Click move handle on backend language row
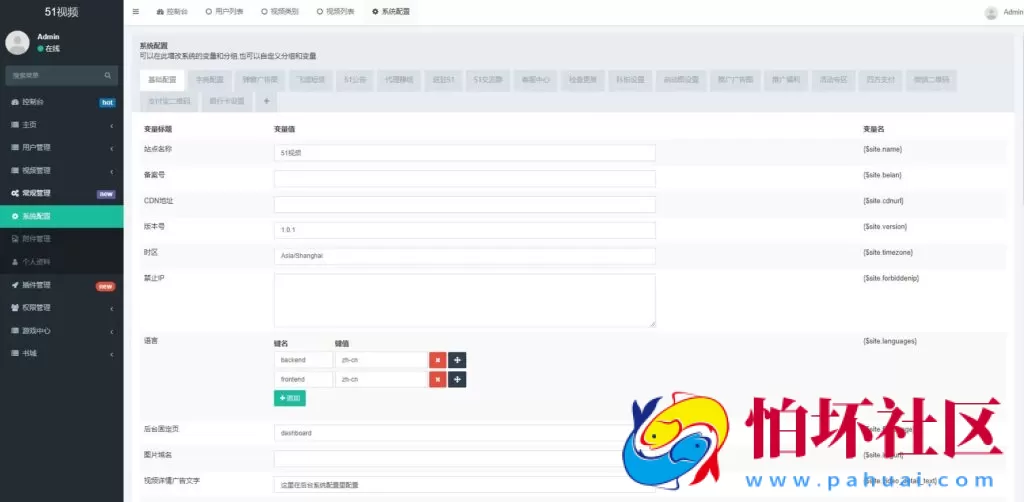This screenshot has height=502, width=1024. [x=457, y=360]
